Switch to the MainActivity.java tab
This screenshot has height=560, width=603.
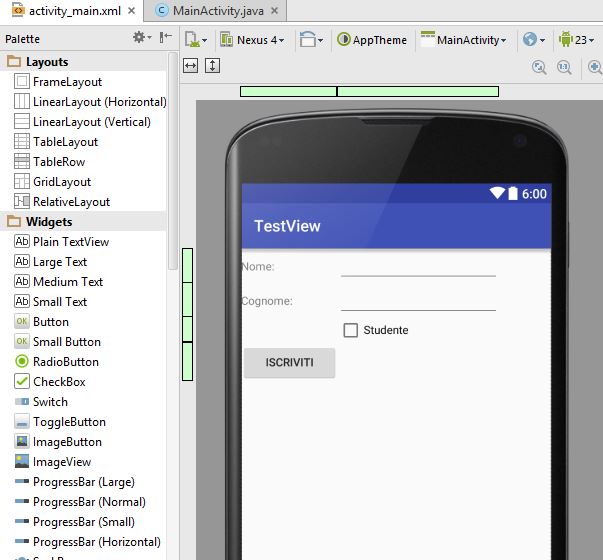tap(217, 11)
